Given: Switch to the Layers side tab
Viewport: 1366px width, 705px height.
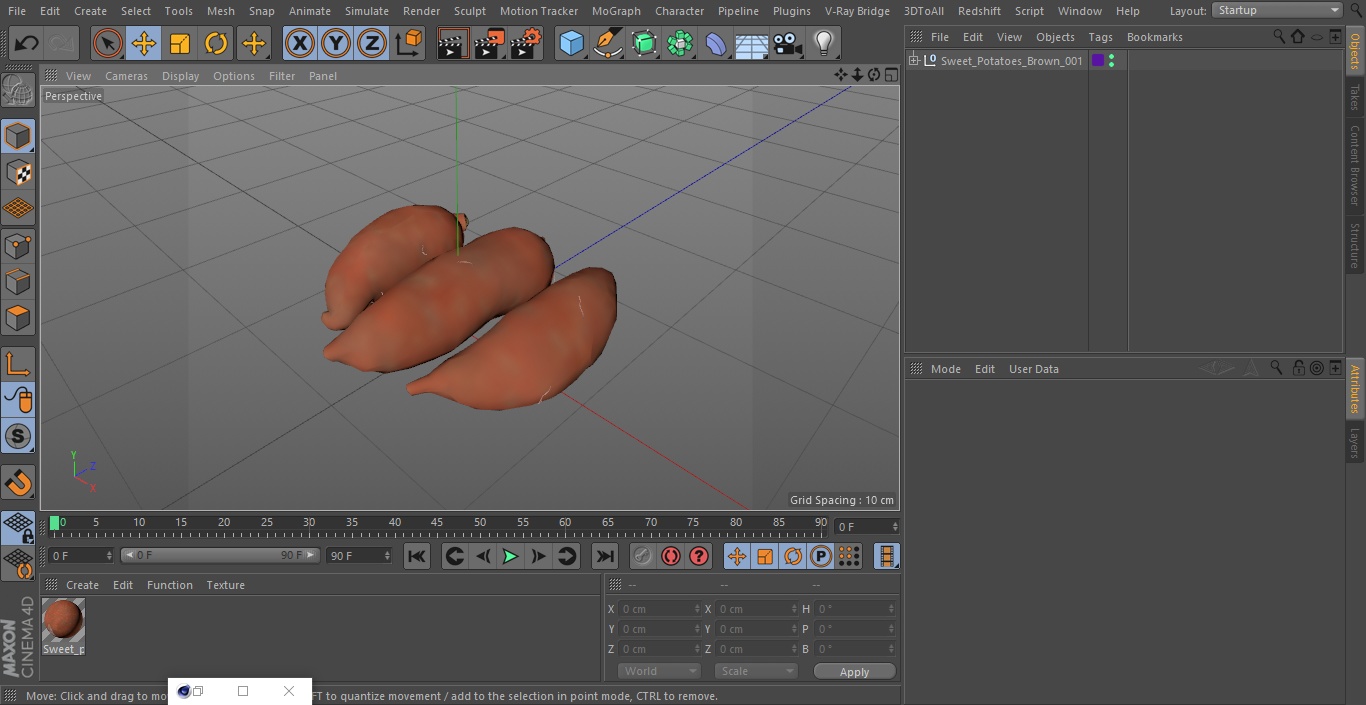Looking at the screenshot, I should pos(1355,443).
